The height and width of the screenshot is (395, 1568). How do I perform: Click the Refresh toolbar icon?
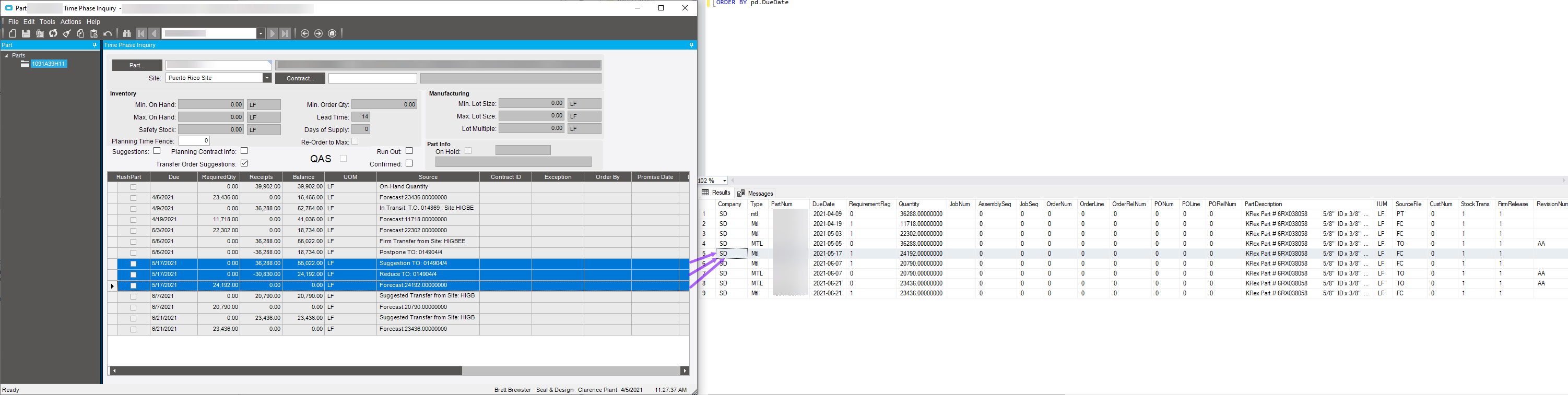click(53, 33)
